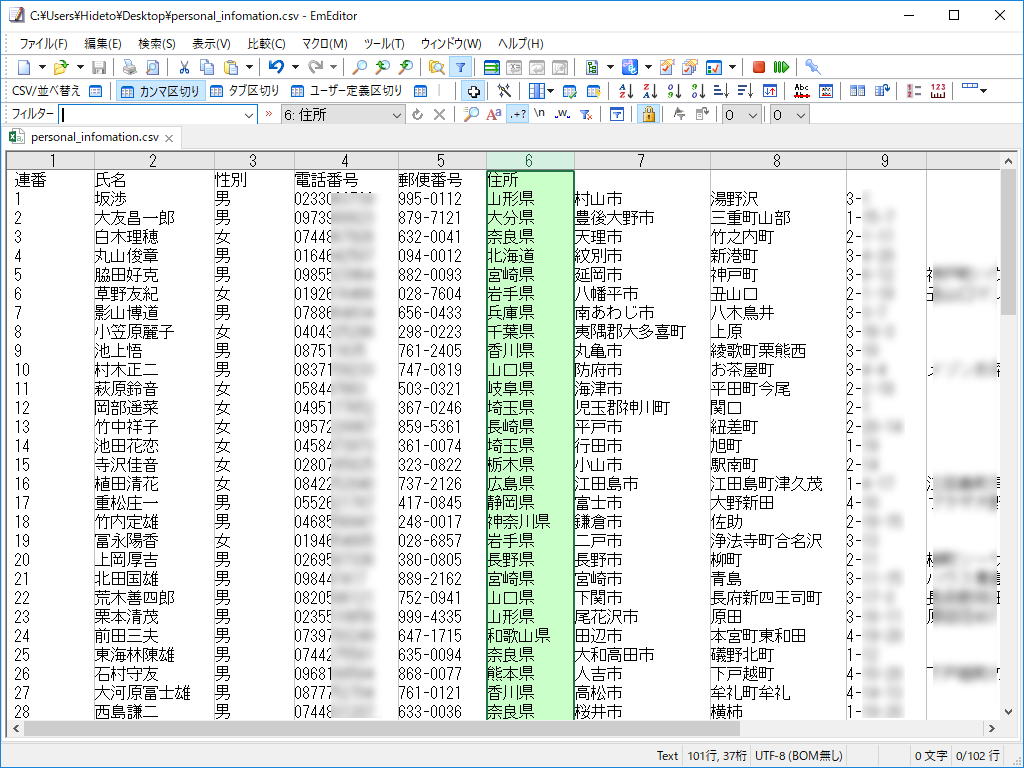Open 比較(C) menu
This screenshot has width=1024, height=768.
pos(266,44)
